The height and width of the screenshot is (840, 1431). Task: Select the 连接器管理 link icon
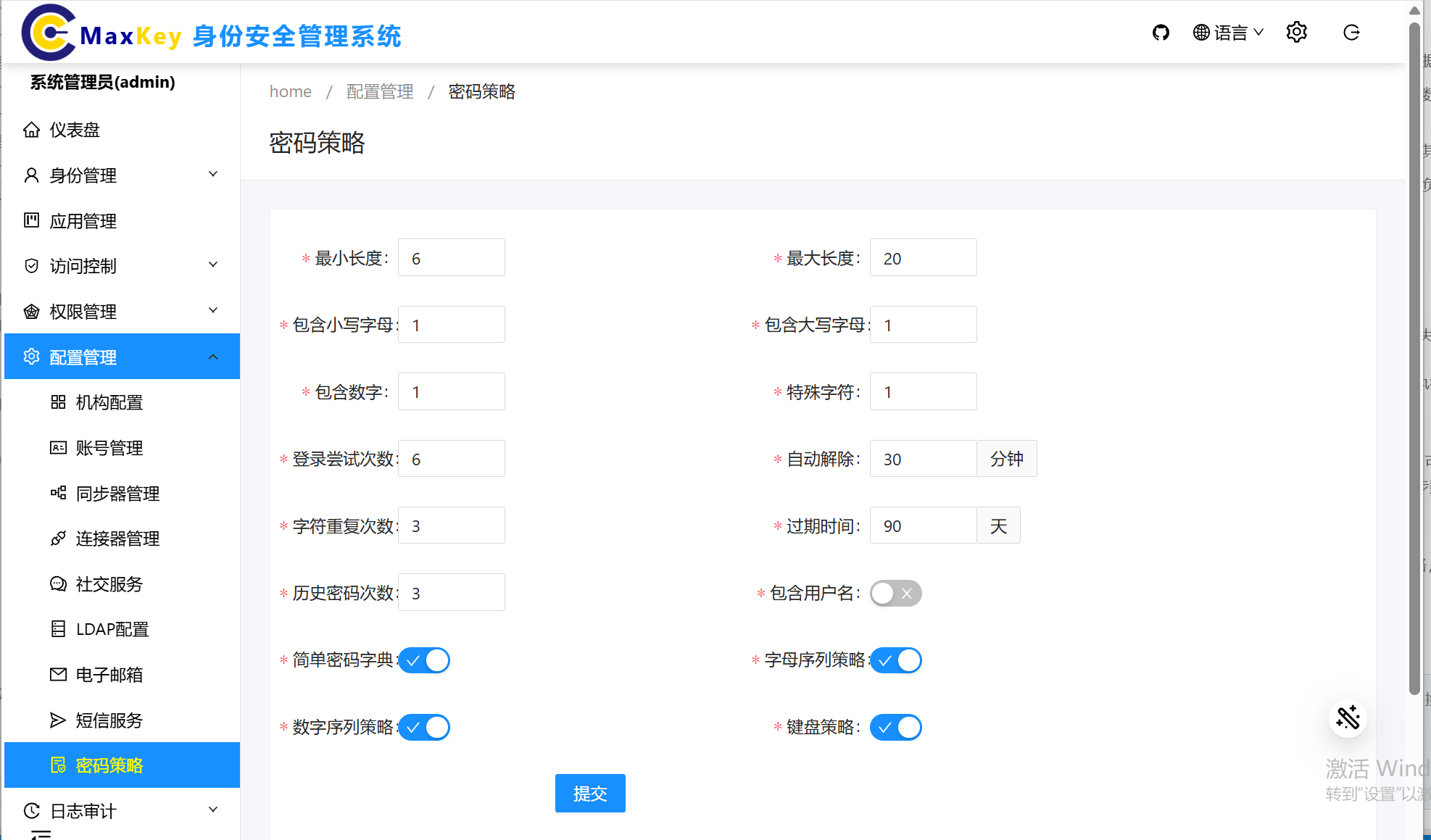point(59,538)
